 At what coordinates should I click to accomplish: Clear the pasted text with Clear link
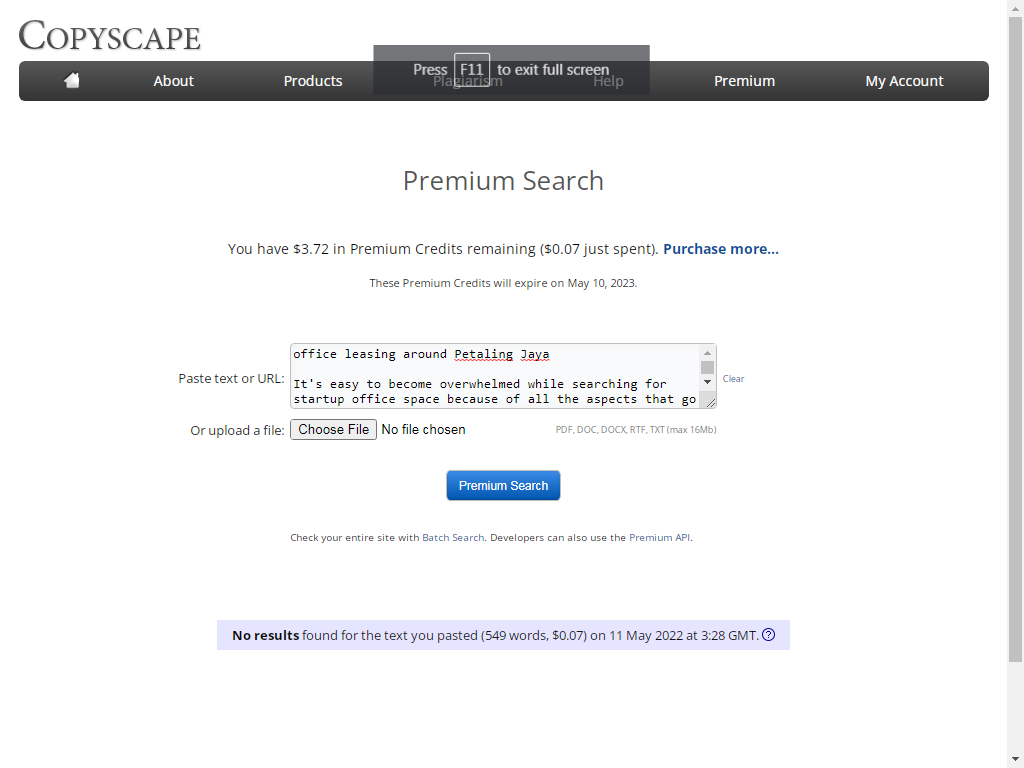pyautogui.click(x=733, y=379)
